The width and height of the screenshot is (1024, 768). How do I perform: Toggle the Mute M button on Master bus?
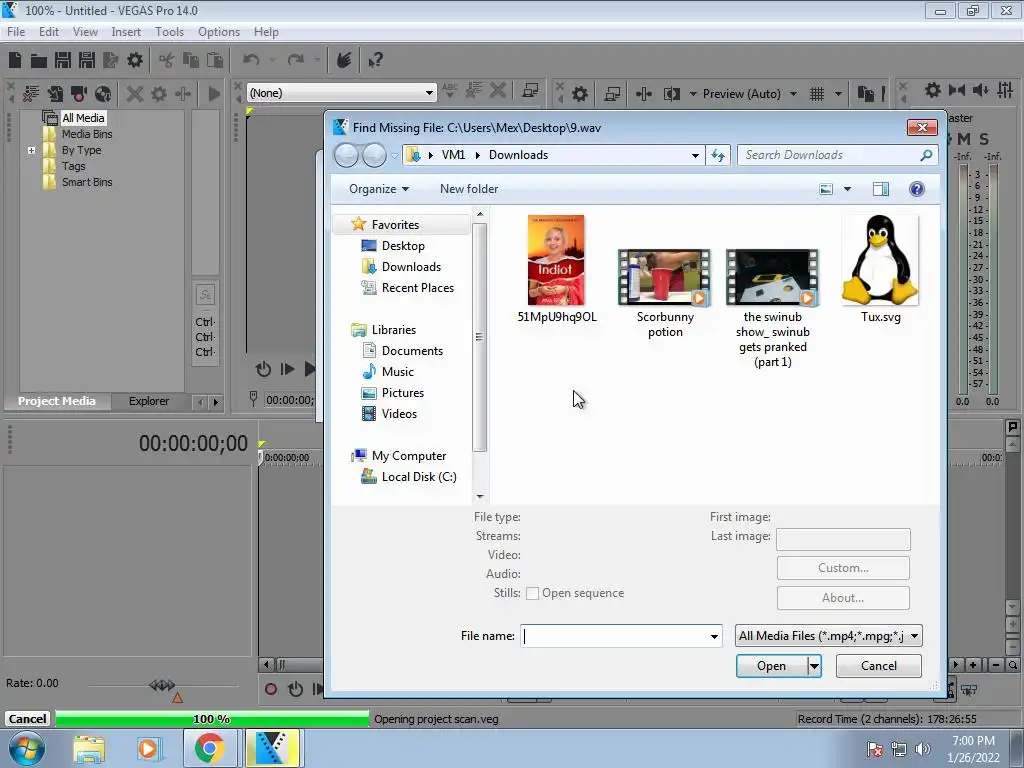964,139
